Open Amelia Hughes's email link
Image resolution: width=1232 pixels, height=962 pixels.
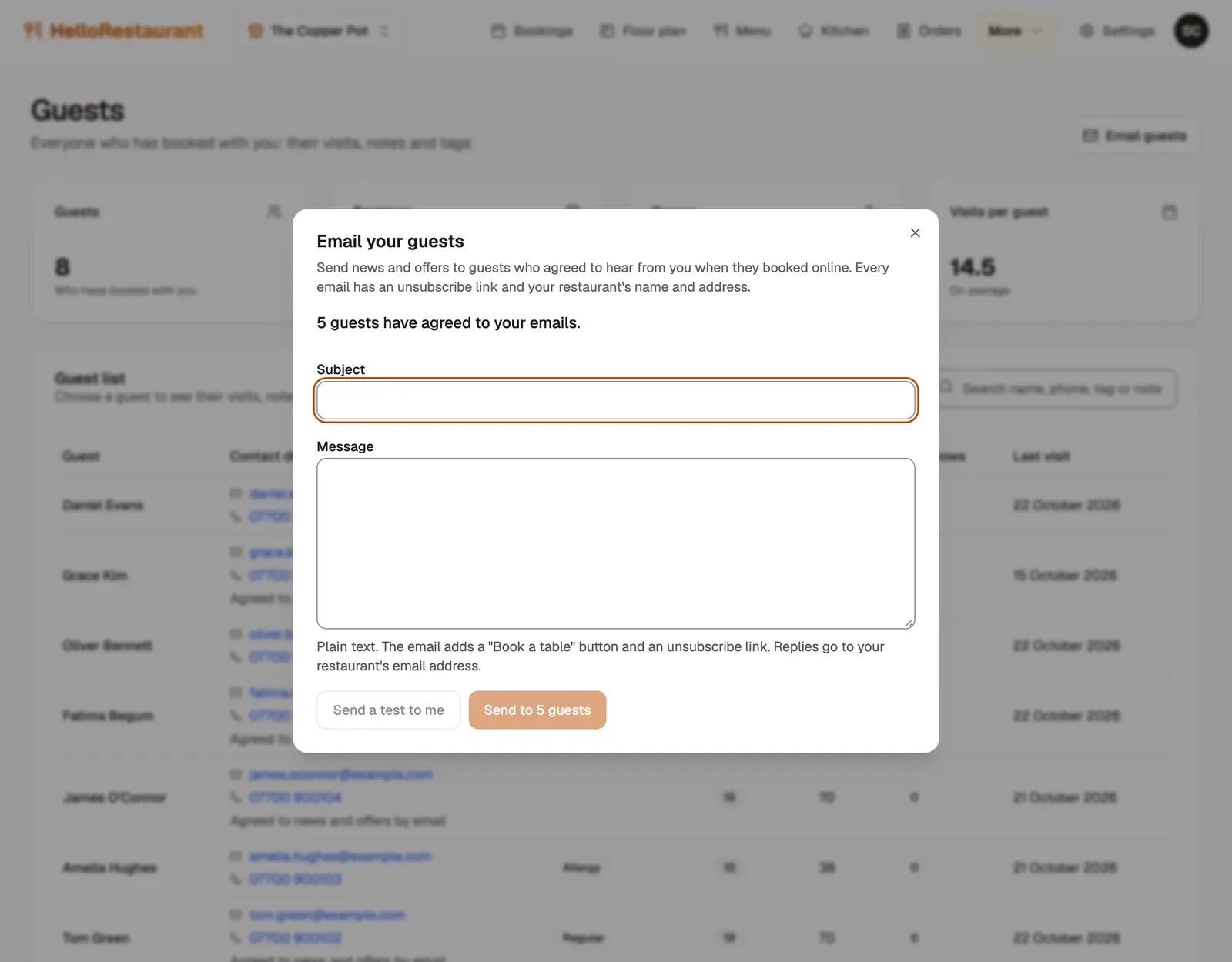pyautogui.click(x=340, y=856)
